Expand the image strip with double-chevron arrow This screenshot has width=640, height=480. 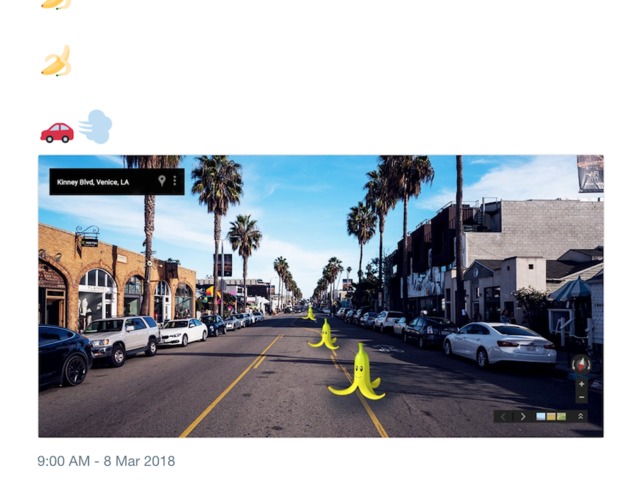[580, 416]
